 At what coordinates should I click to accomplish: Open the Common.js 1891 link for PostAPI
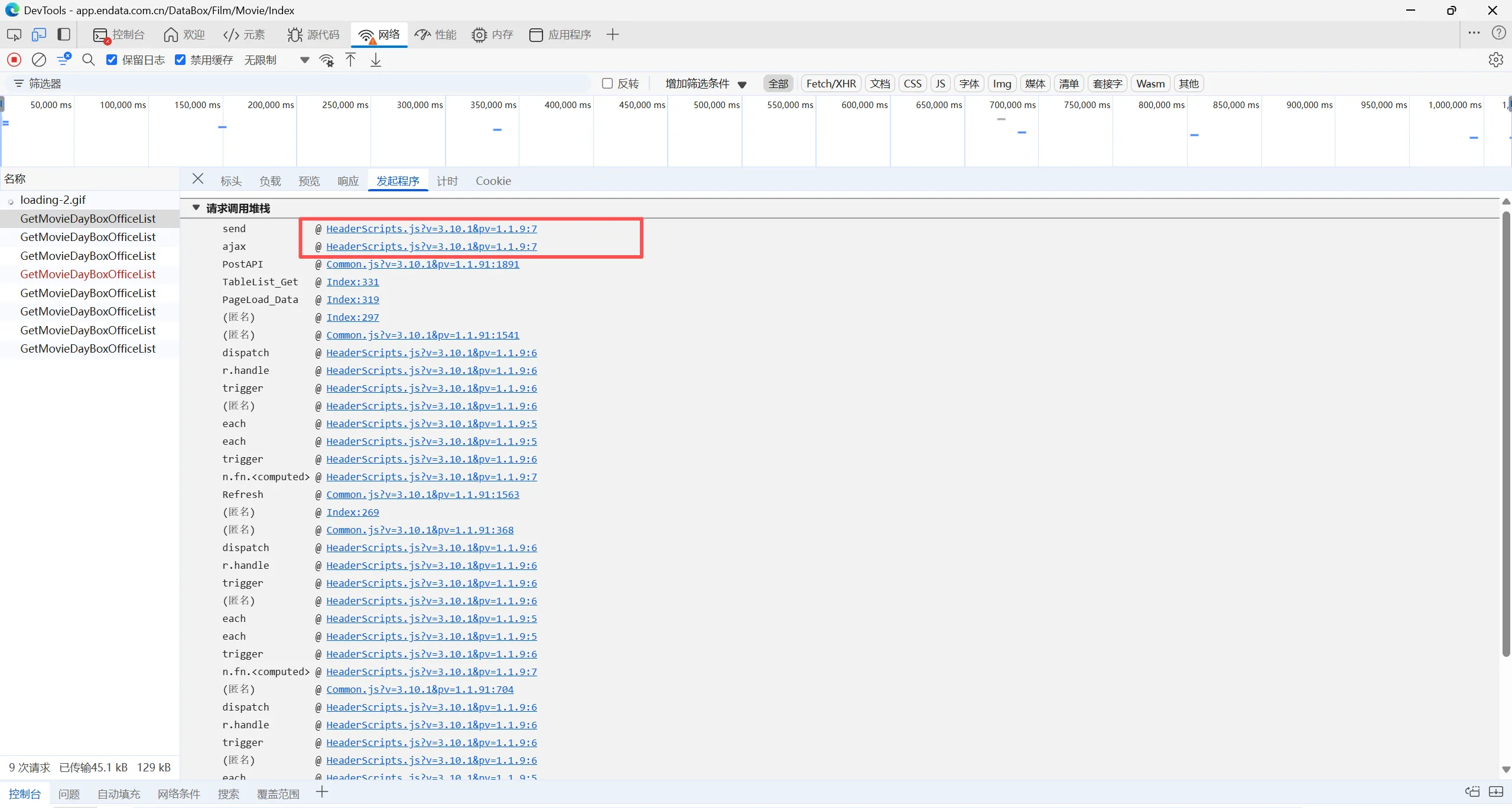click(422, 264)
